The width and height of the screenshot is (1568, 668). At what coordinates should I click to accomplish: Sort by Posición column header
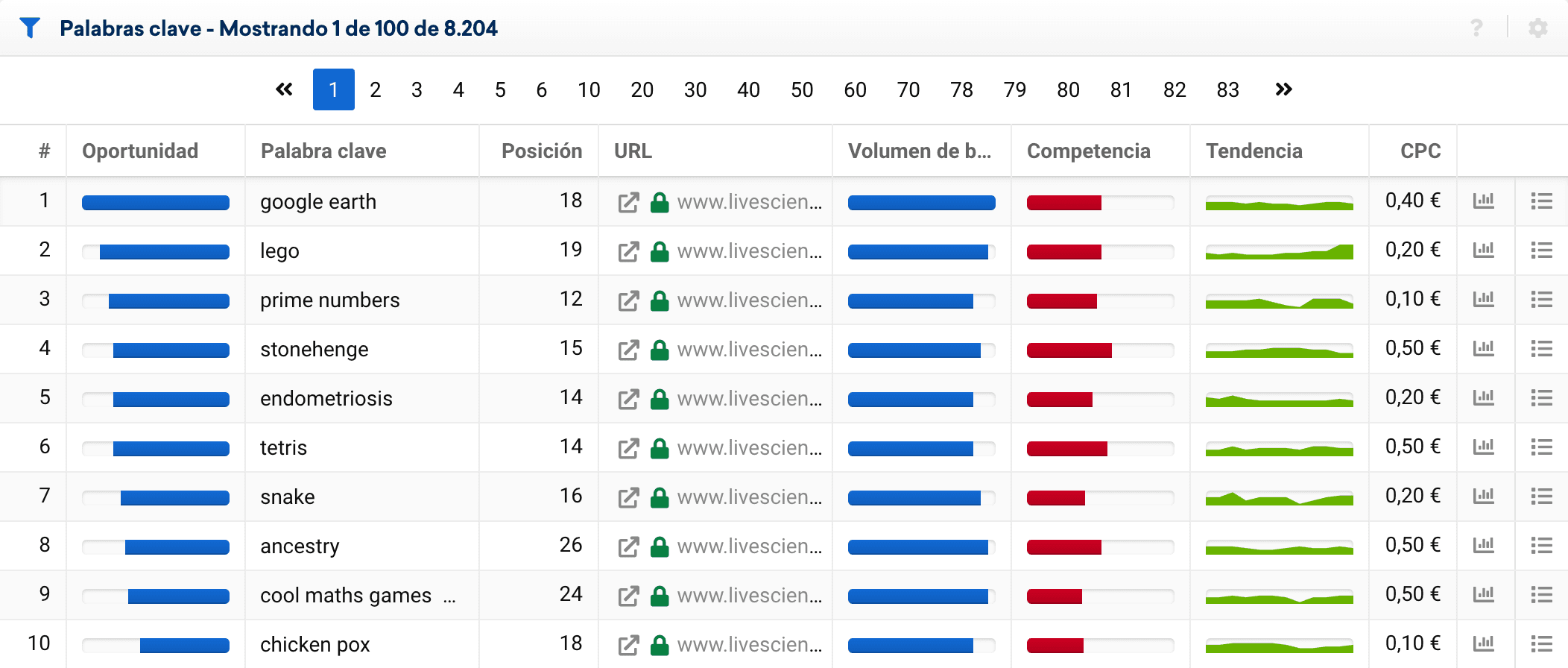click(x=541, y=151)
